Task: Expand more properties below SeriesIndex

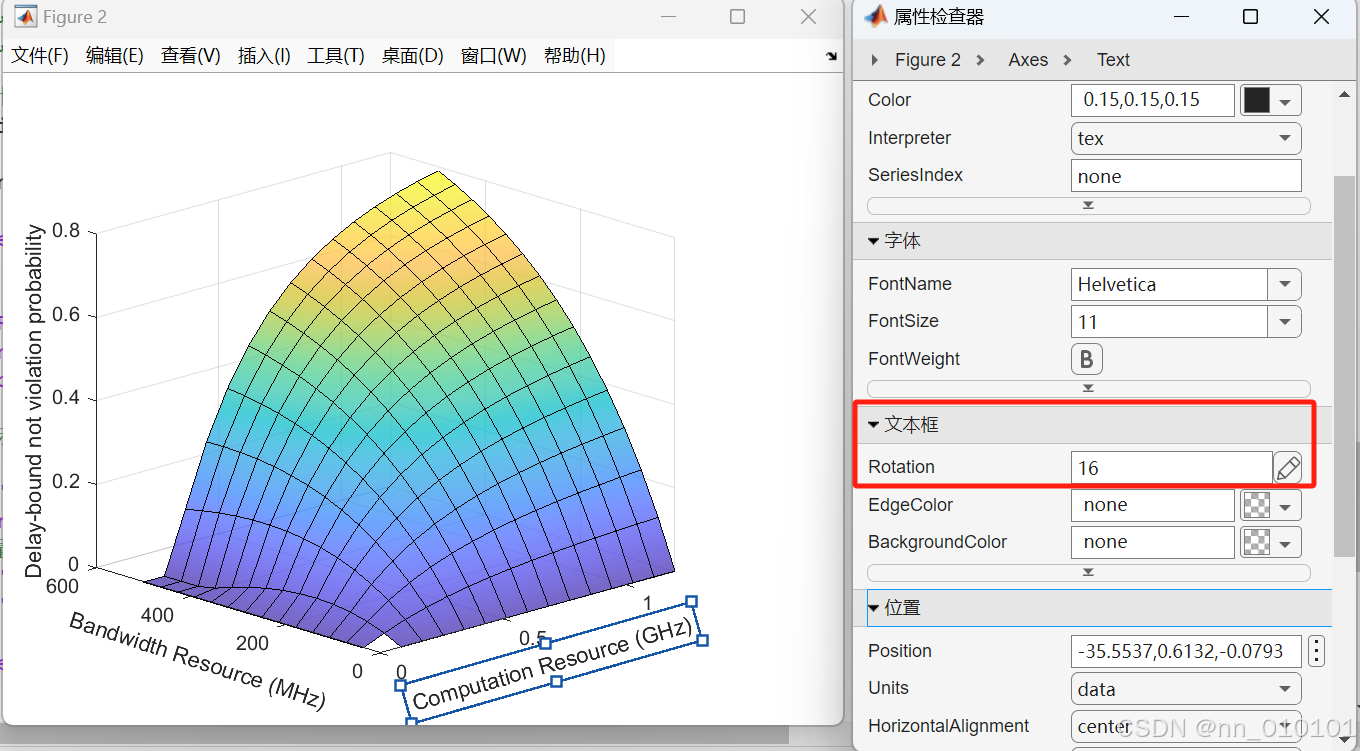Action: [1088, 205]
